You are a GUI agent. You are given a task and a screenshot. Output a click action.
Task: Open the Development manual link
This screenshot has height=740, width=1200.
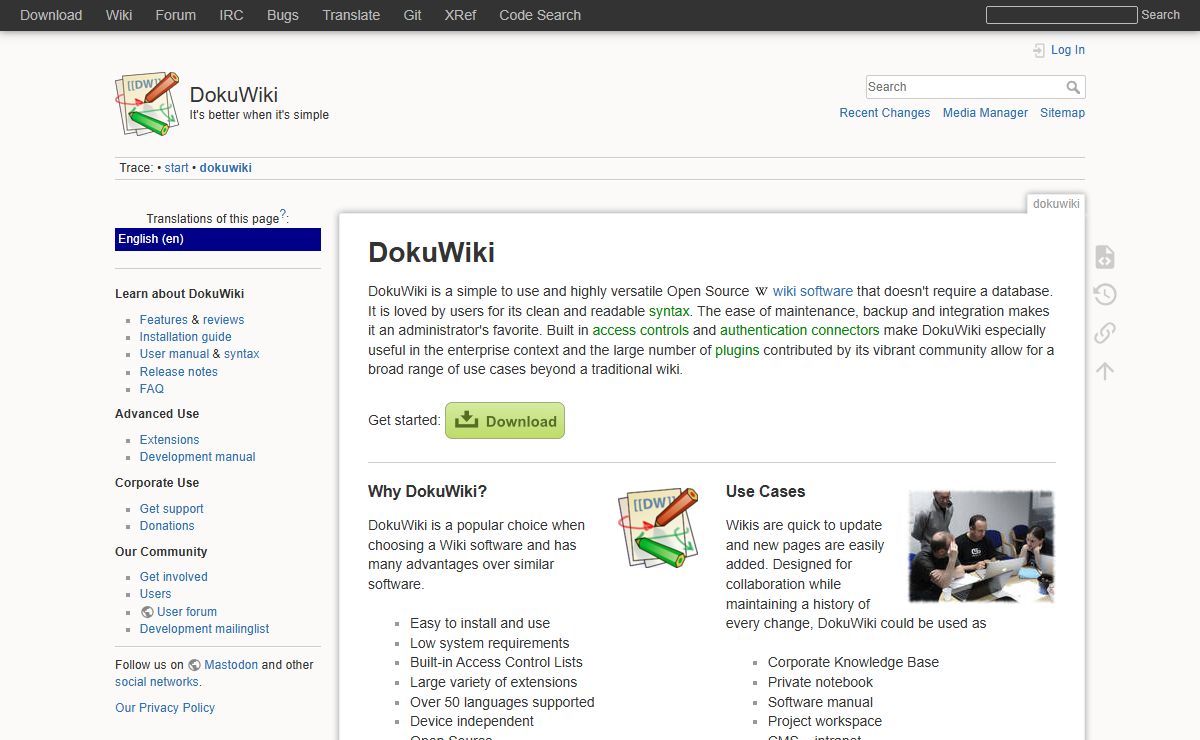pyautogui.click(x=197, y=457)
